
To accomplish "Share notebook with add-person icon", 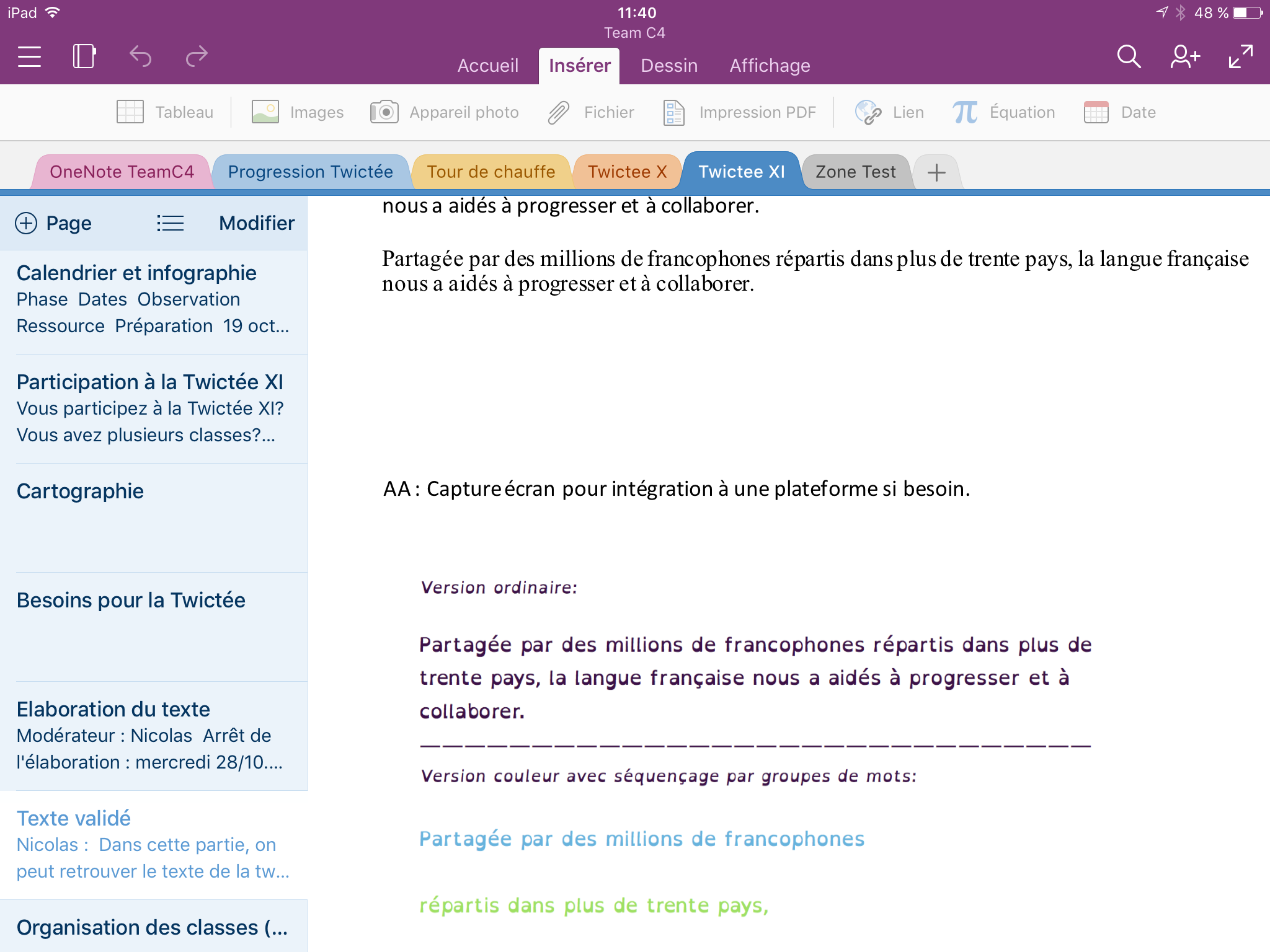I will [1184, 56].
